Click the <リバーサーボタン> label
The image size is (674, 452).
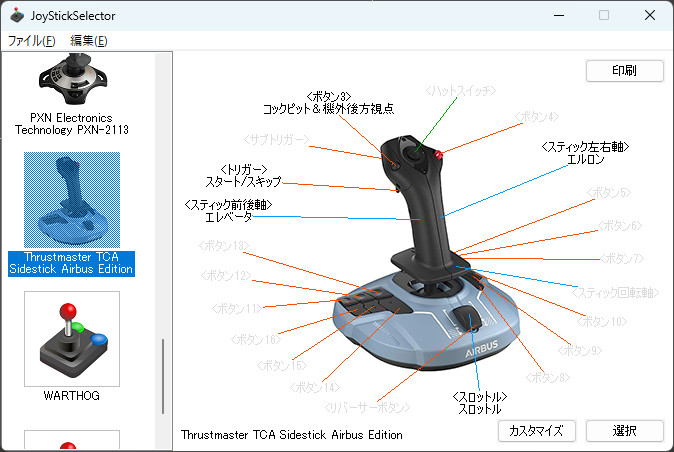367,407
